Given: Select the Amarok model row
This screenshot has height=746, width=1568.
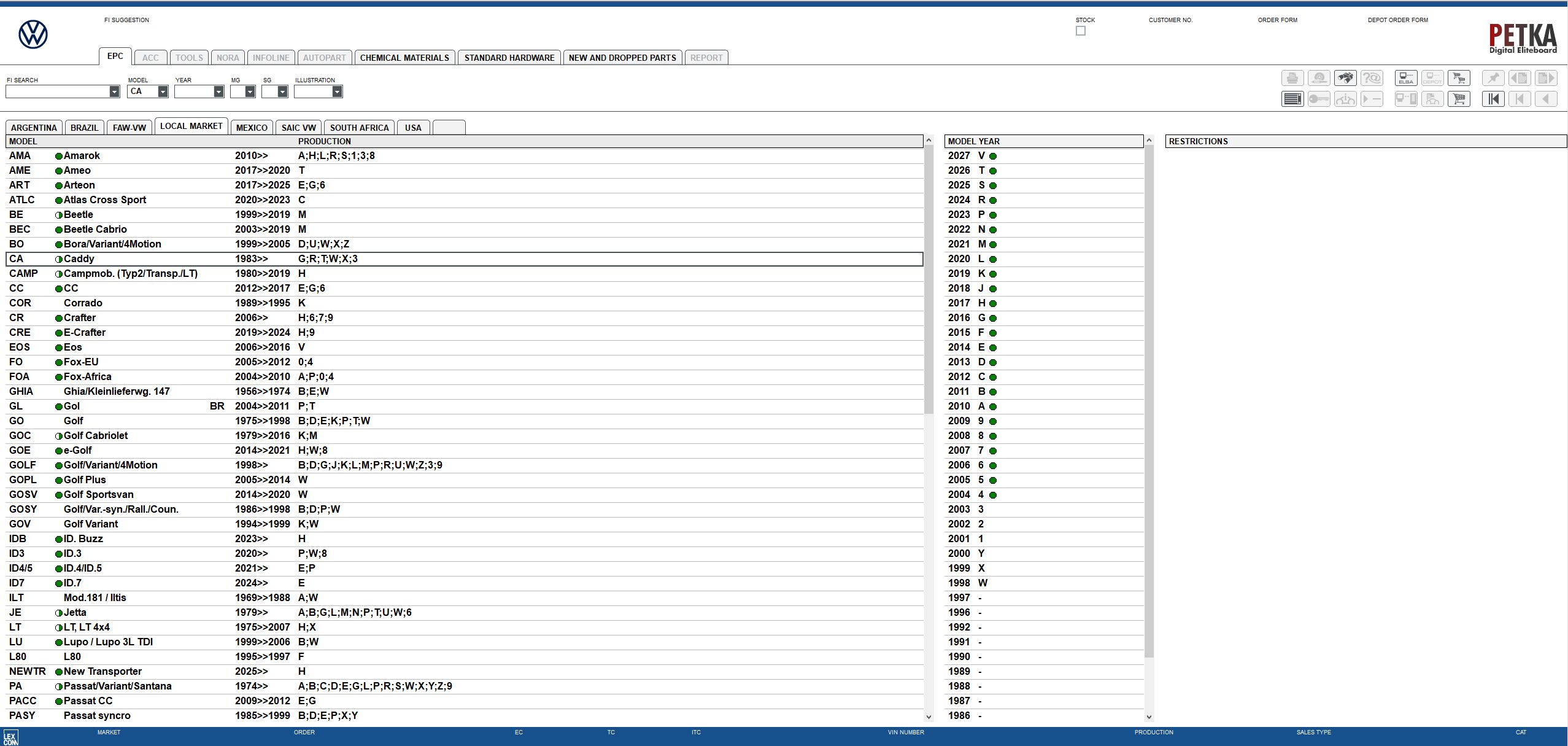Looking at the screenshot, I should [464, 156].
